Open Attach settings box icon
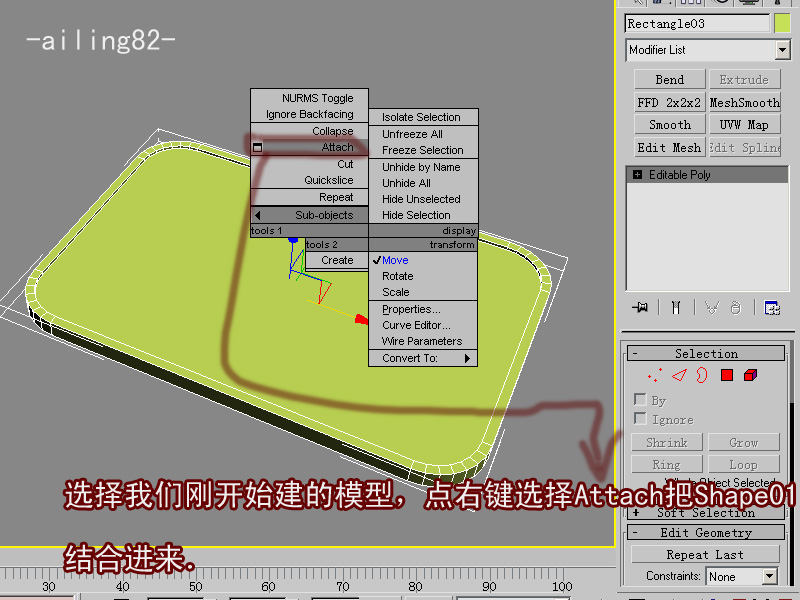 tap(258, 147)
